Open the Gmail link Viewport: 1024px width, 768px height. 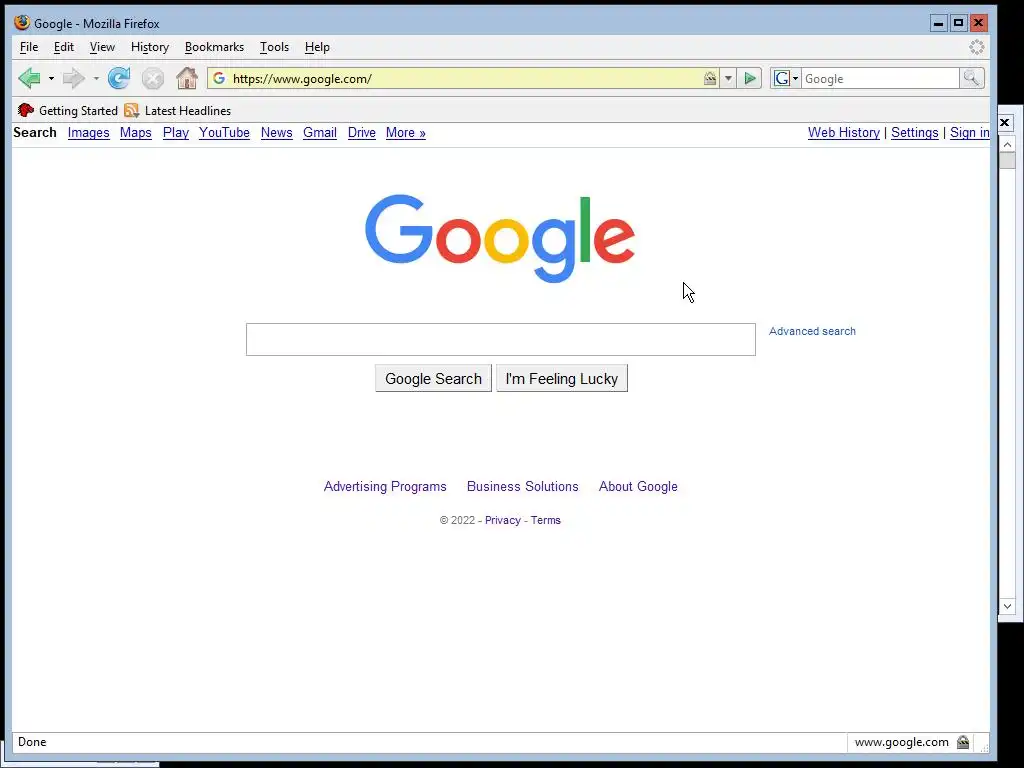tap(319, 133)
